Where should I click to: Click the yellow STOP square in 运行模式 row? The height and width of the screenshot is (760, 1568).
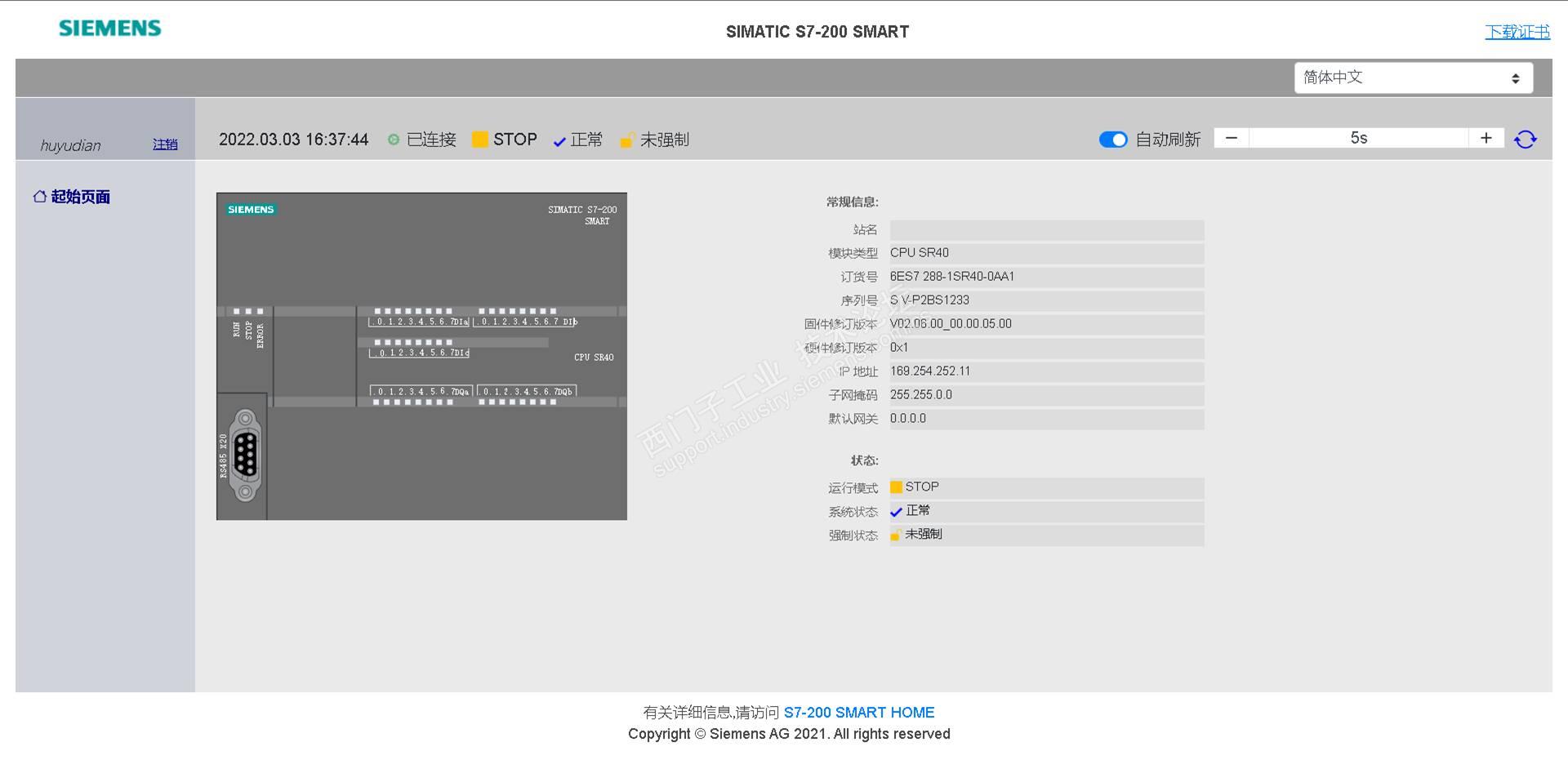click(896, 487)
